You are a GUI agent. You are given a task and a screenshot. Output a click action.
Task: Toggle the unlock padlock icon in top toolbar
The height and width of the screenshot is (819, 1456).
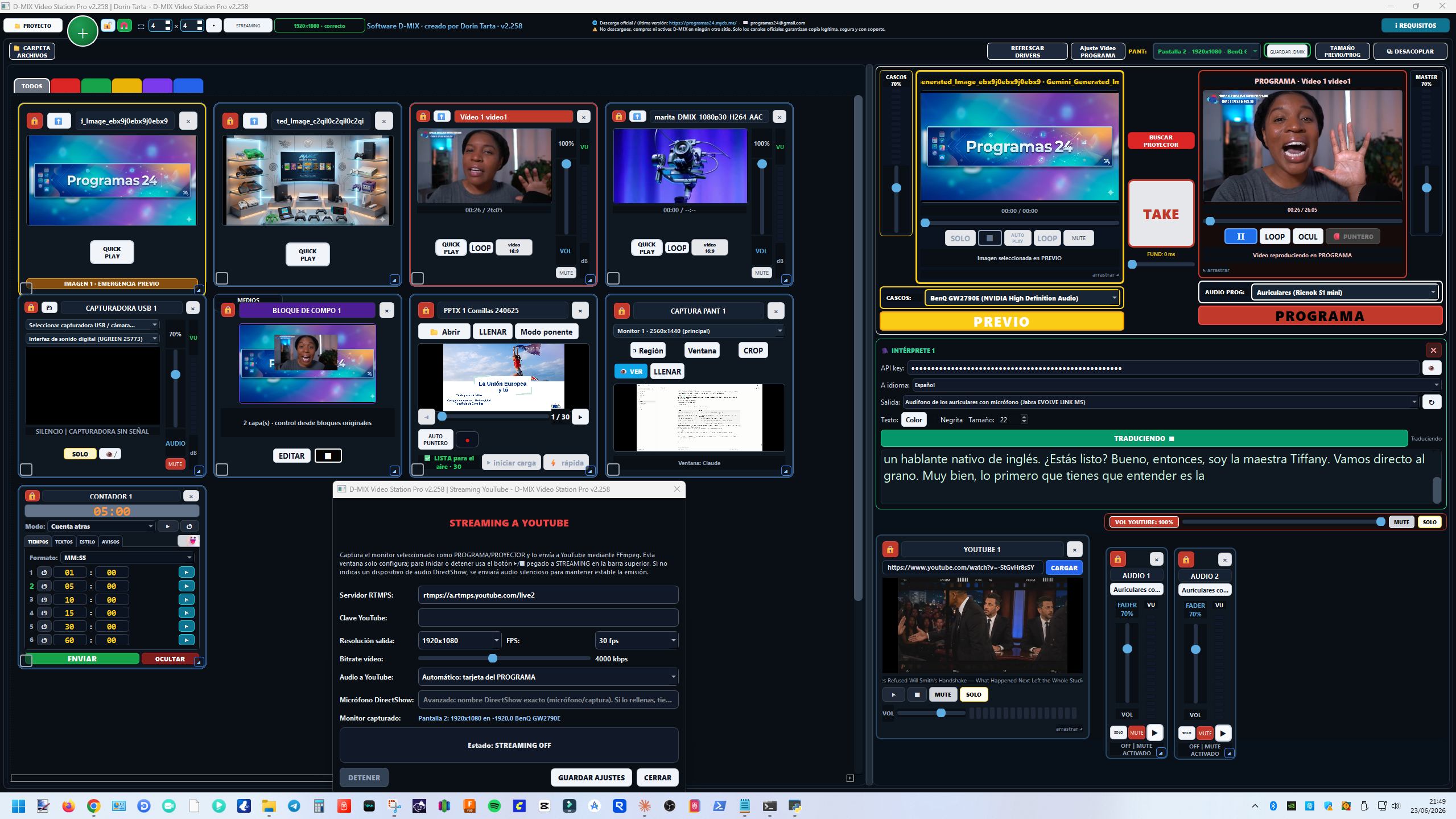pos(108,26)
